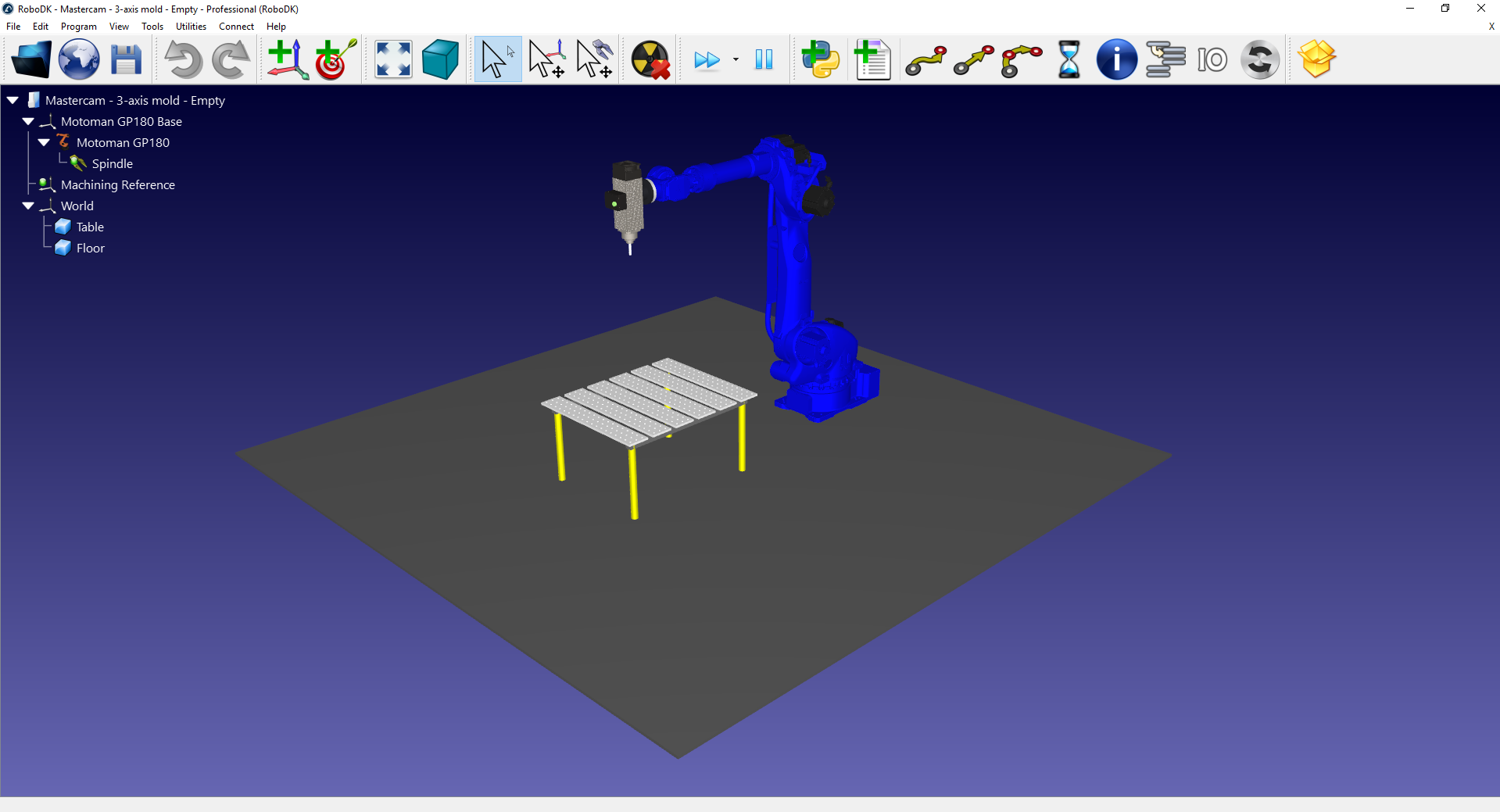Switch to isometric view with cube icon
Image resolution: width=1500 pixels, height=812 pixels.
point(439,59)
